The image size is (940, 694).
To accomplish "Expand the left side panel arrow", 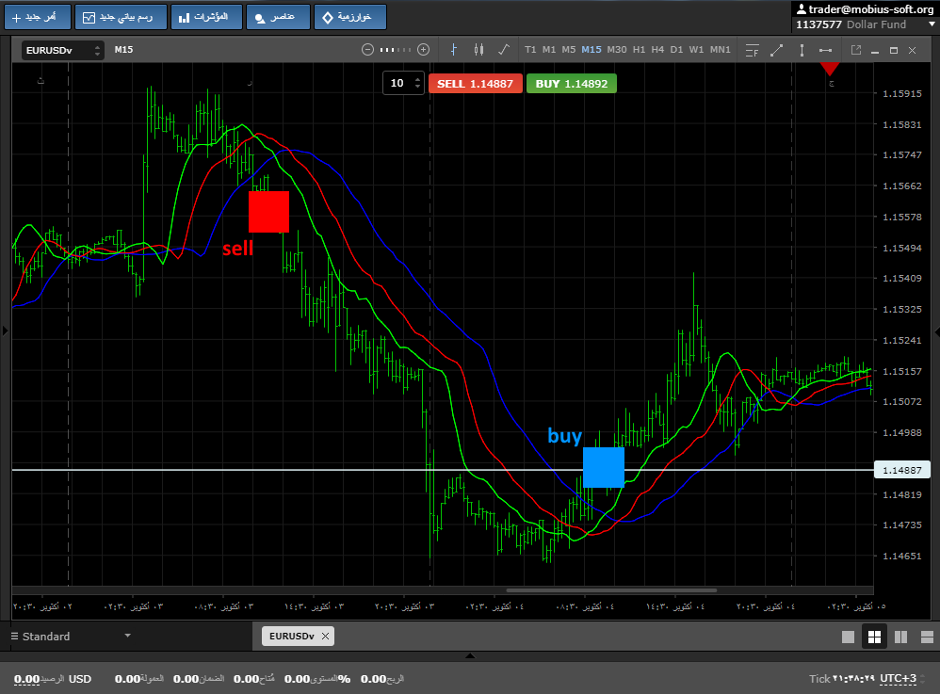I will [5, 330].
